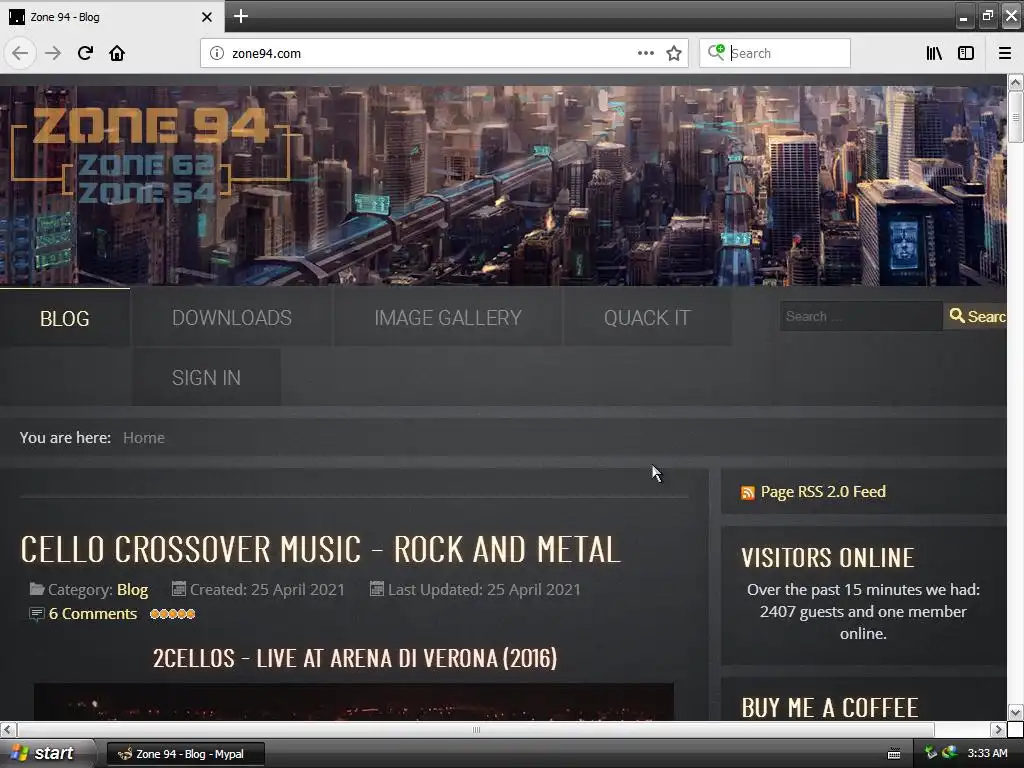The width and height of the screenshot is (1024, 768).
Task: Open the Page RSS 2.0 Feed link
Action: pyautogui.click(x=823, y=492)
